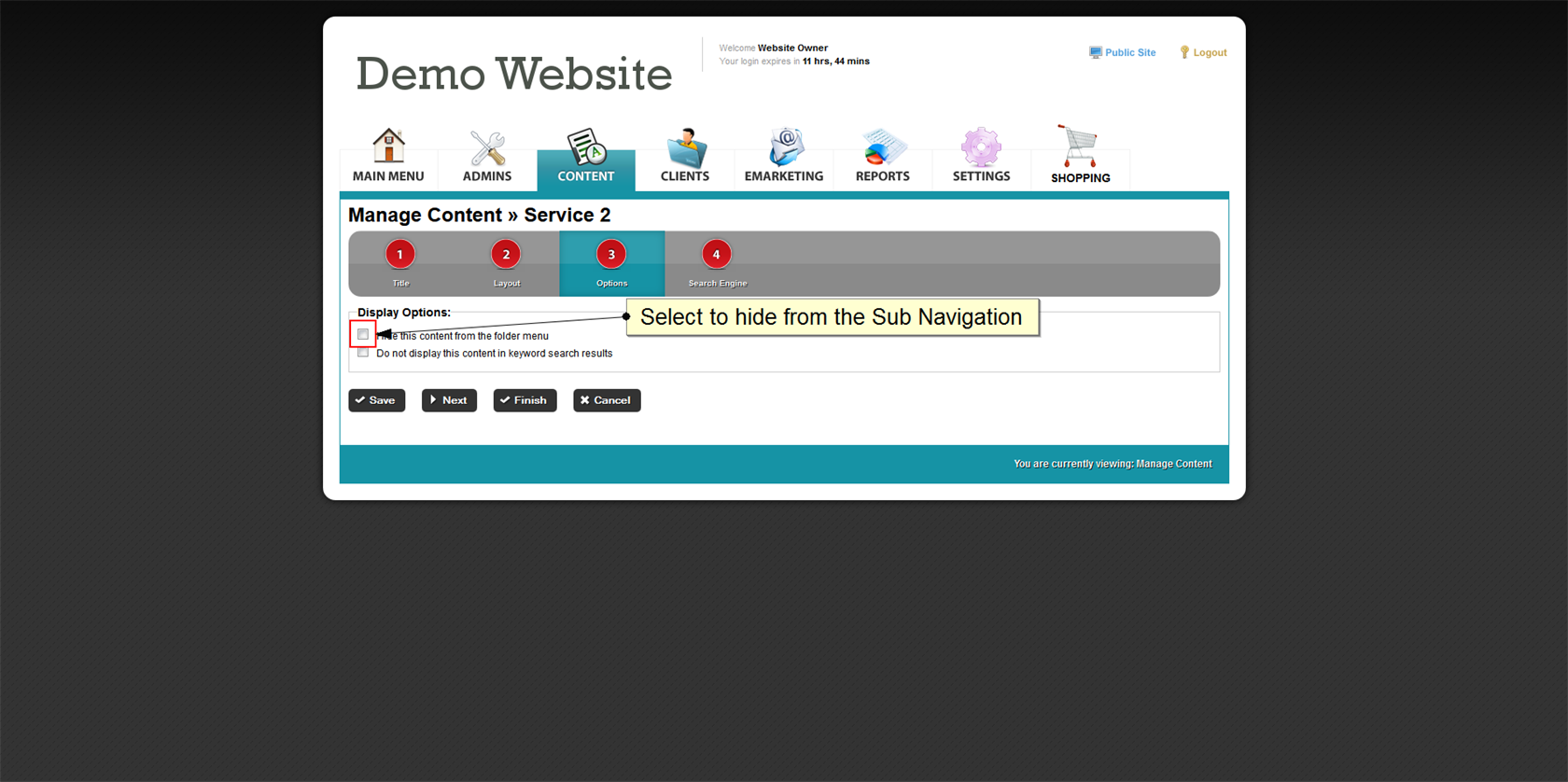Cancel the content editing
Viewport: 1568px width, 782px height.
[x=607, y=400]
